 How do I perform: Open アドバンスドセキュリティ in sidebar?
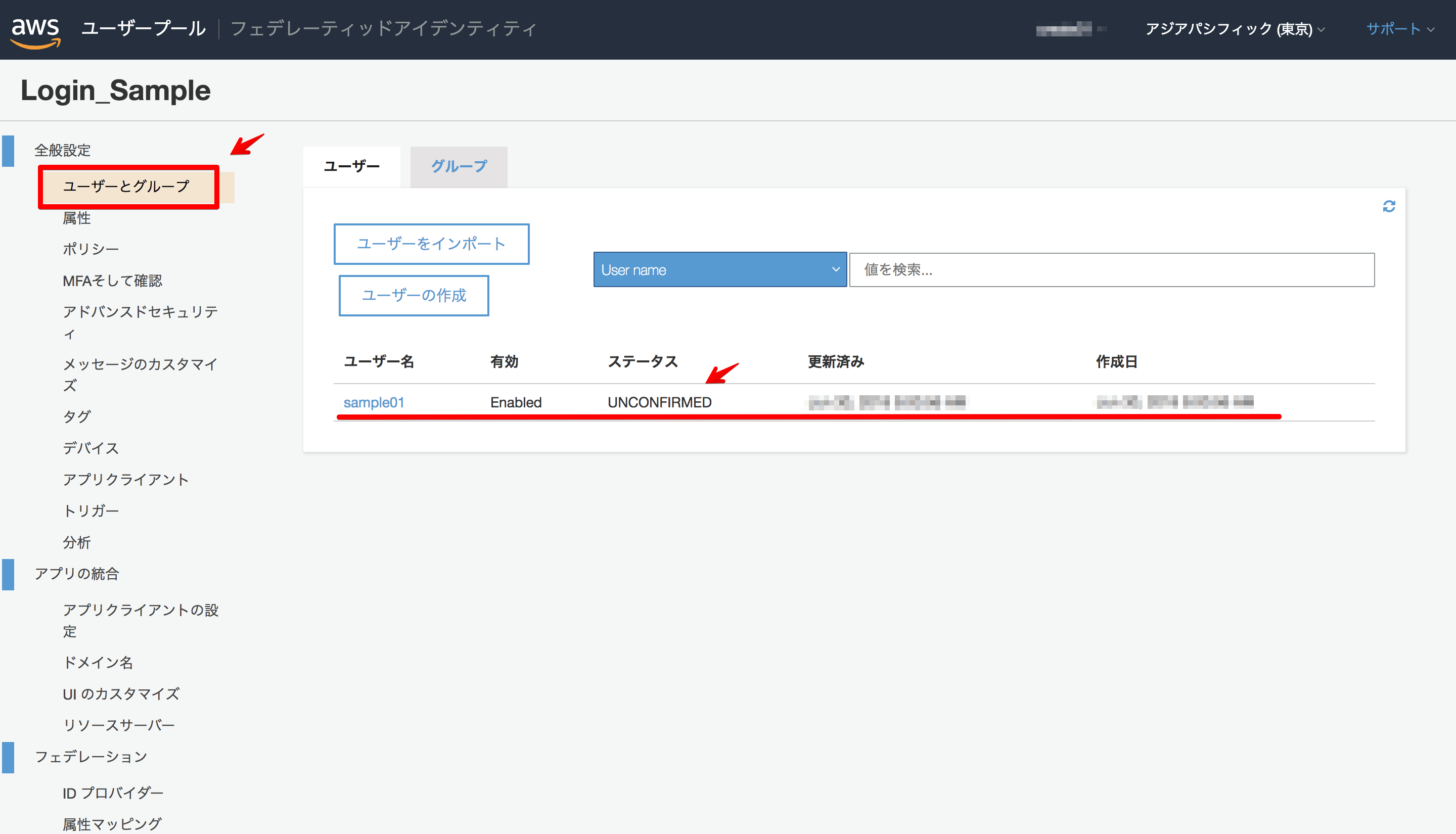tap(141, 322)
